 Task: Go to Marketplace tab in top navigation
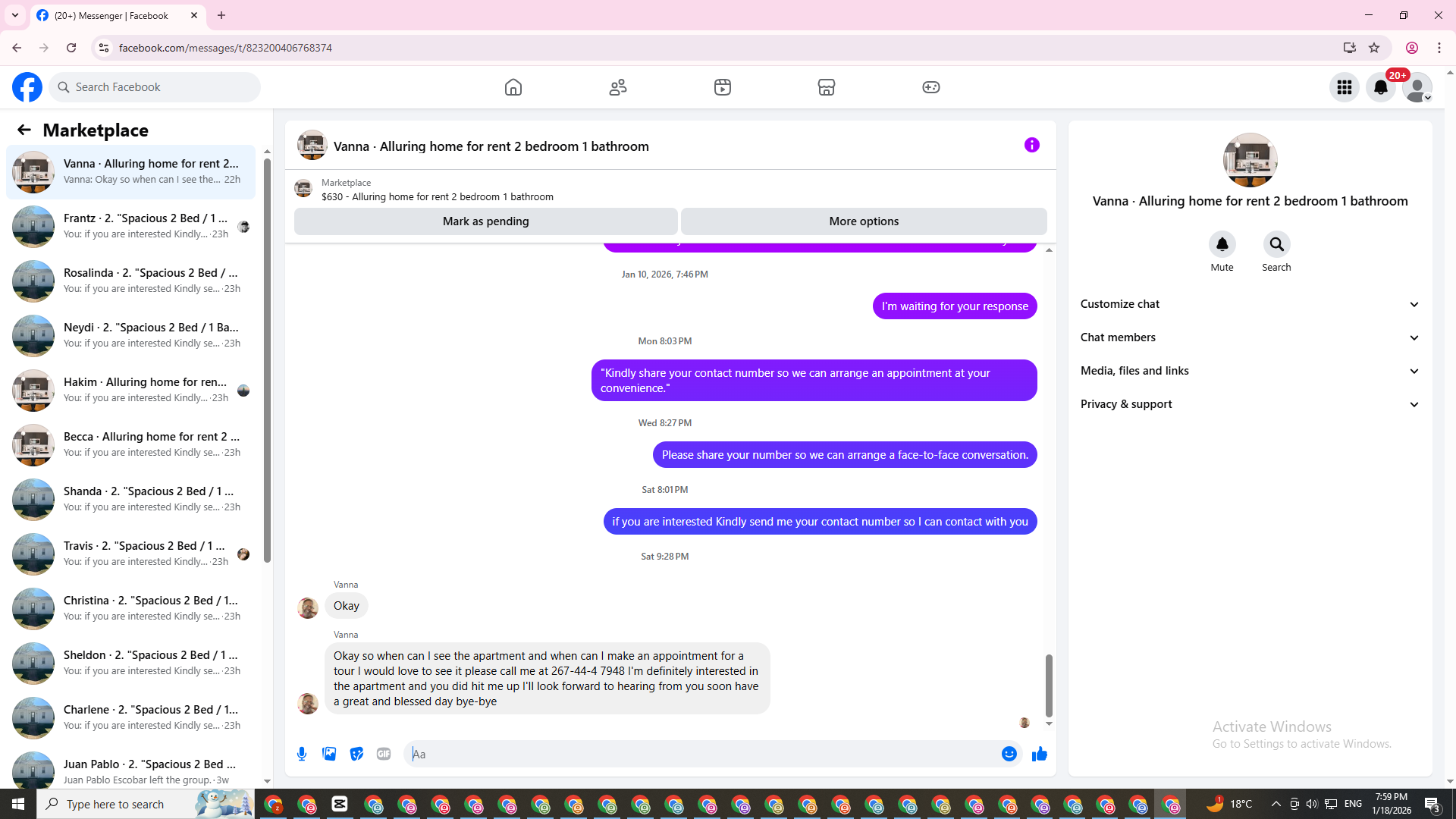[827, 87]
